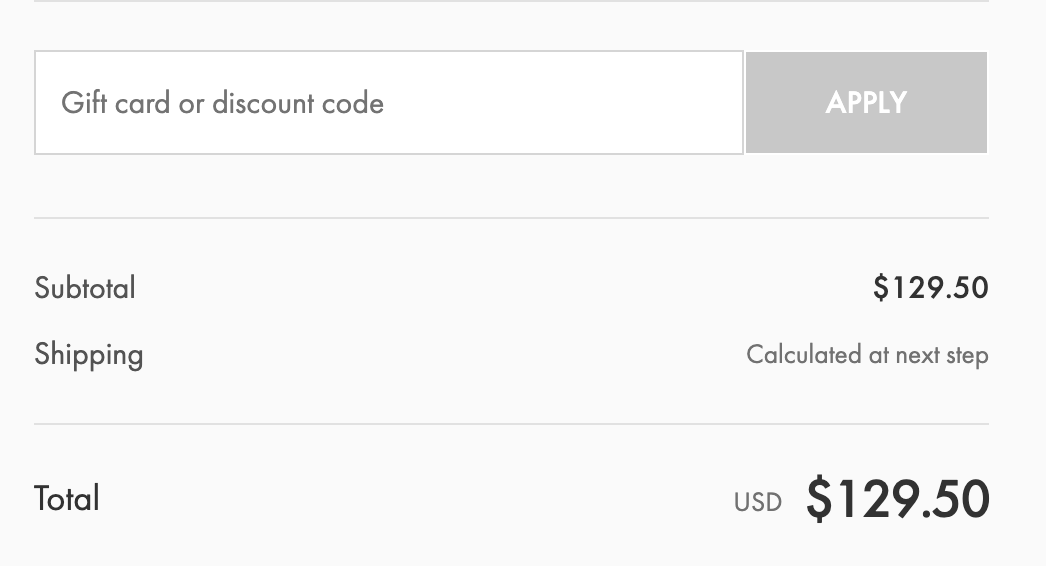The image size is (1046, 566).
Task: Click the Shipping label
Action: pyautogui.click(x=89, y=354)
